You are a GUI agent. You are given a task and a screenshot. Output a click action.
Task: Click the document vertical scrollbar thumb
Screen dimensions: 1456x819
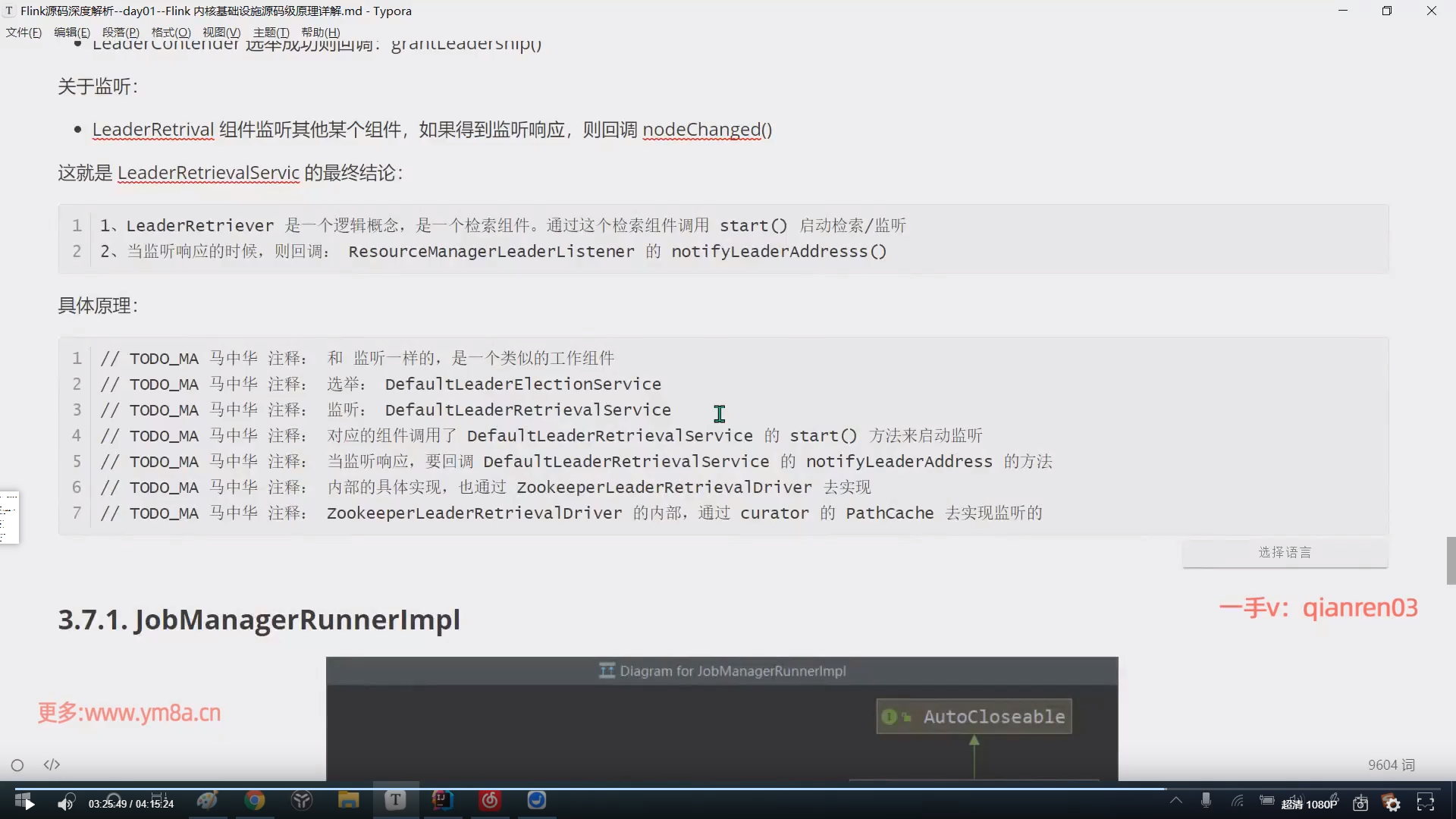[x=1451, y=560]
